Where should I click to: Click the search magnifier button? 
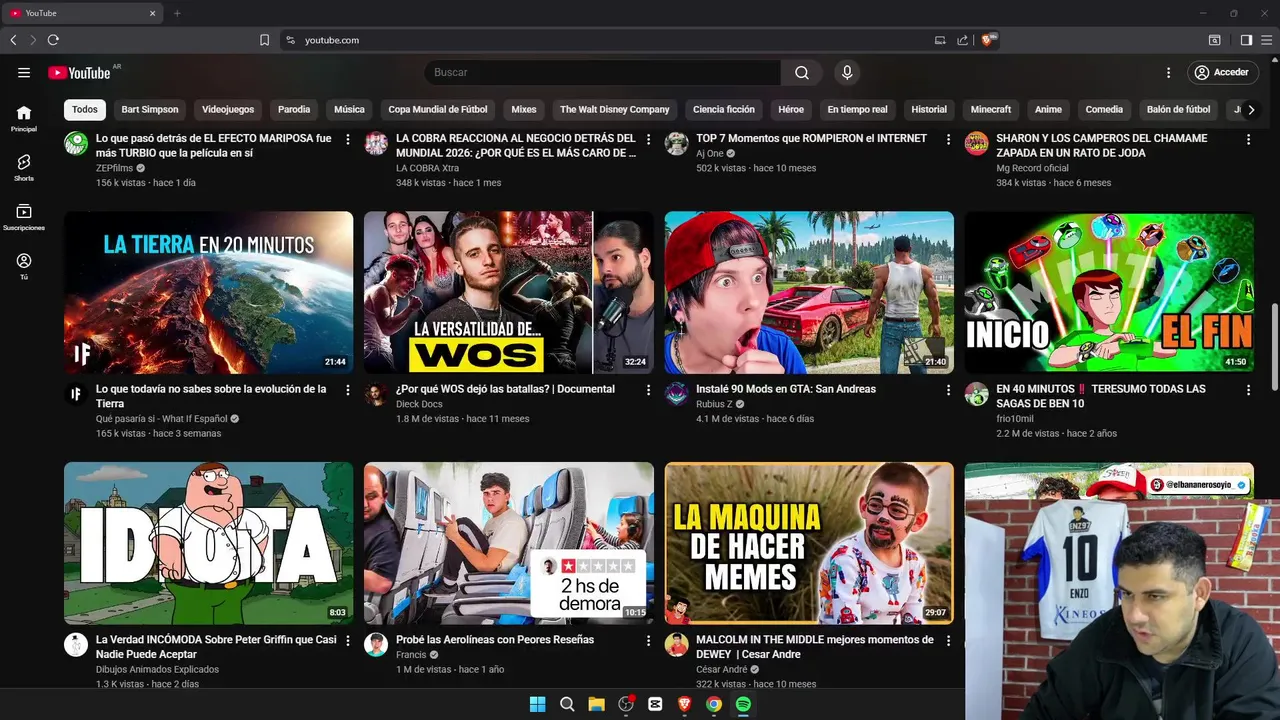click(802, 72)
